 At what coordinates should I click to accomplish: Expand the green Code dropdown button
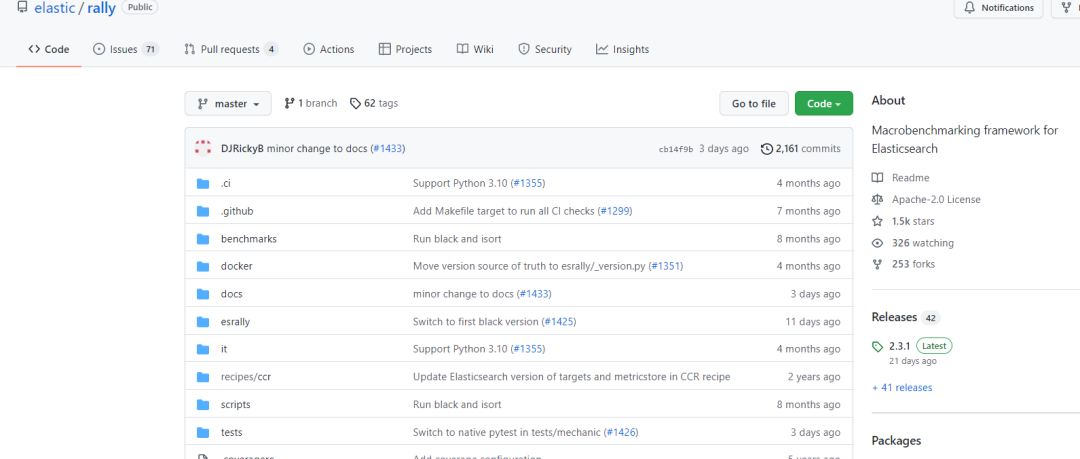(x=824, y=103)
